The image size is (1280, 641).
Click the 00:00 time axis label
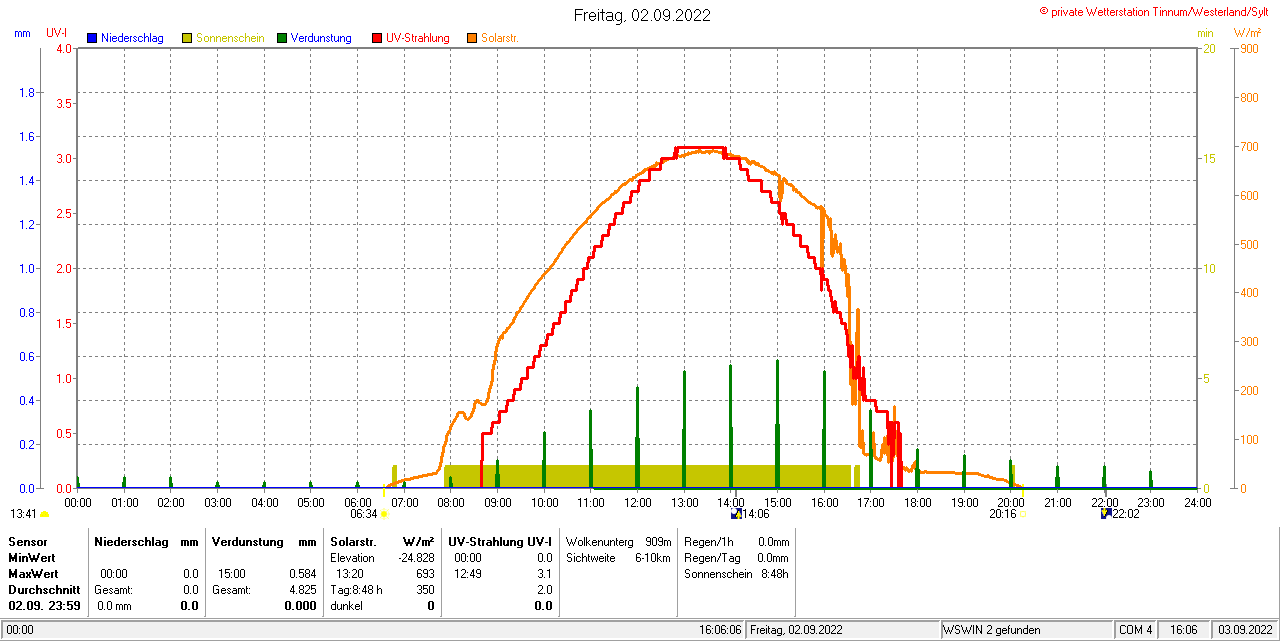[78, 502]
